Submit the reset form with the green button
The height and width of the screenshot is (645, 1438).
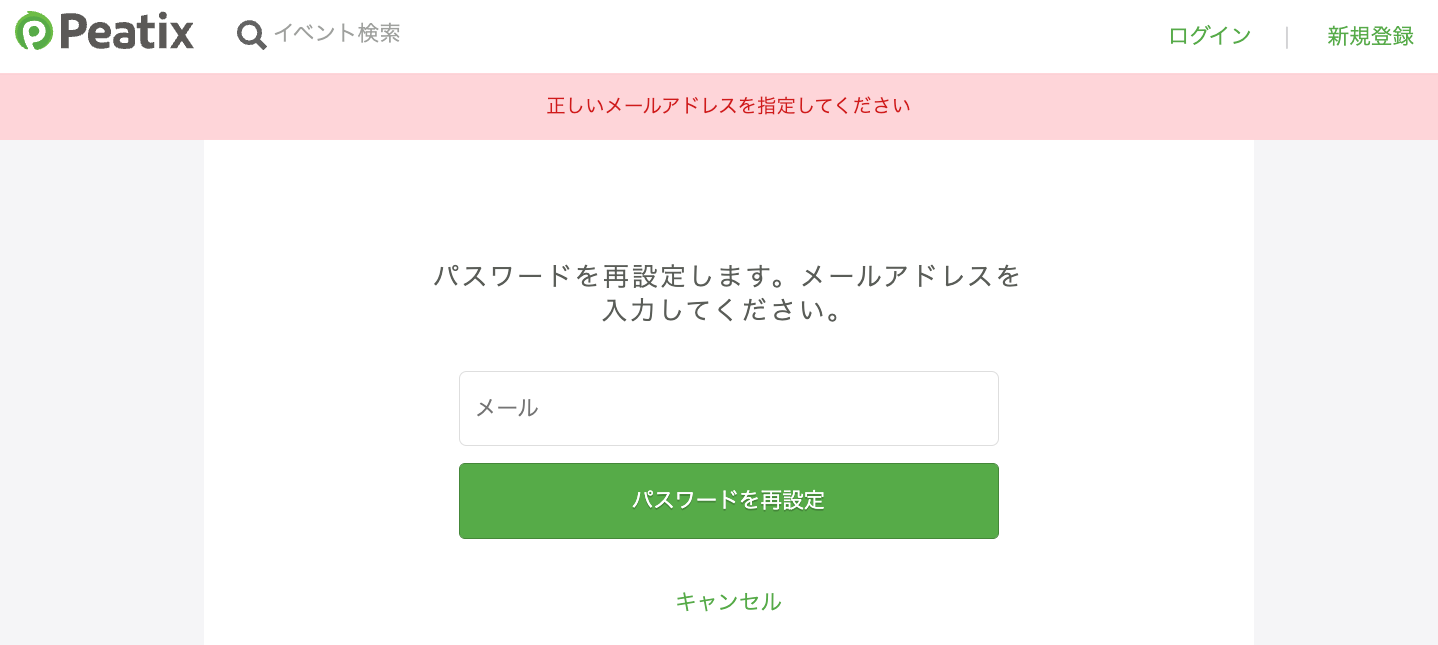(728, 500)
